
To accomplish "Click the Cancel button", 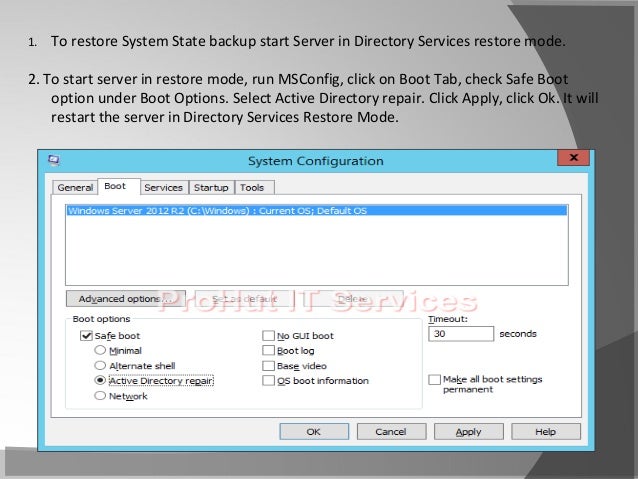I will 391,431.
